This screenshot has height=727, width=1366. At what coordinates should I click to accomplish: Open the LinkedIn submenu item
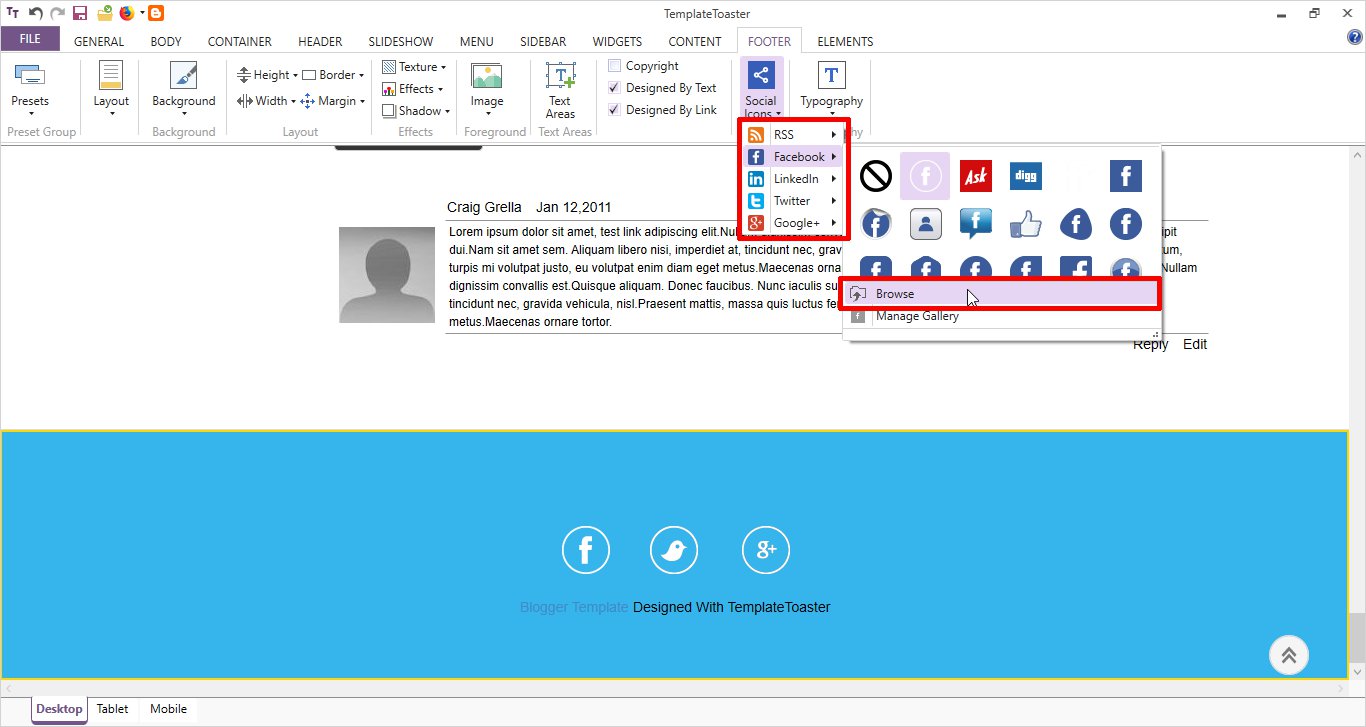click(x=795, y=179)
